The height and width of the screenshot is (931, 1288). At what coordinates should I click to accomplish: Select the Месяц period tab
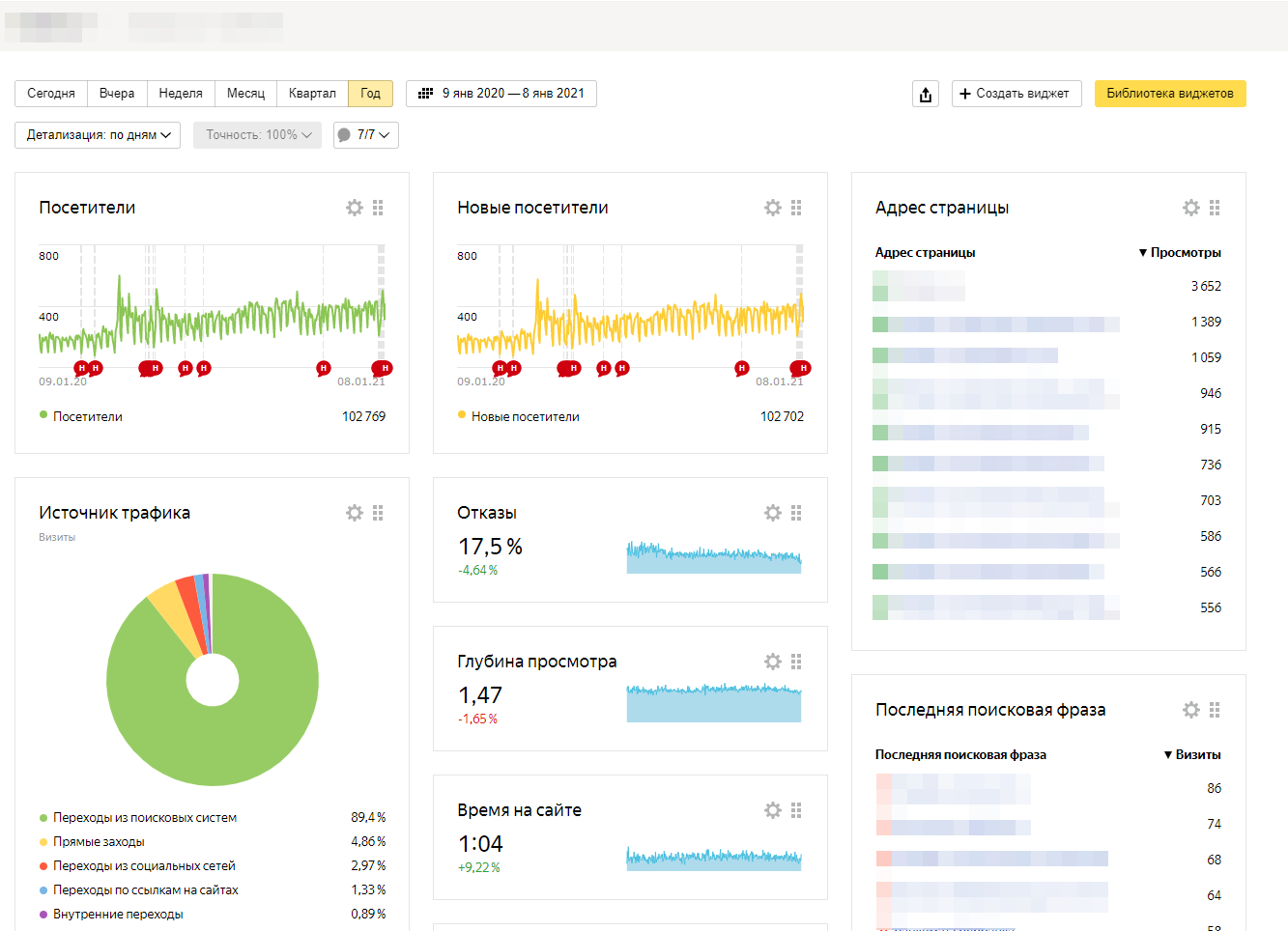tap(245, 94)
